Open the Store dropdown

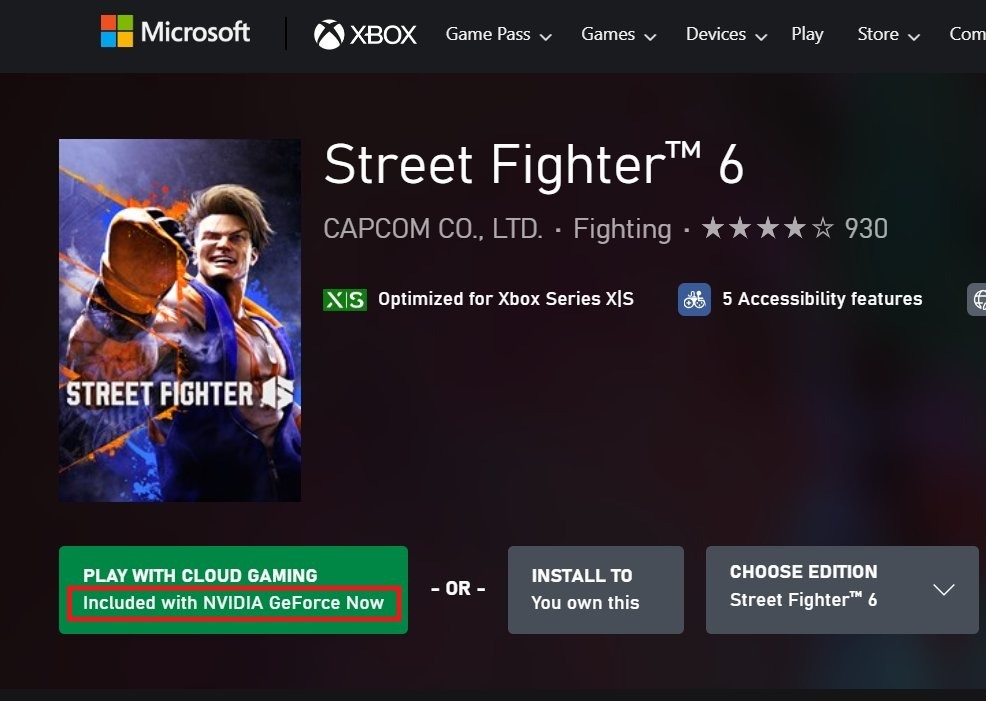pos(888,35)
